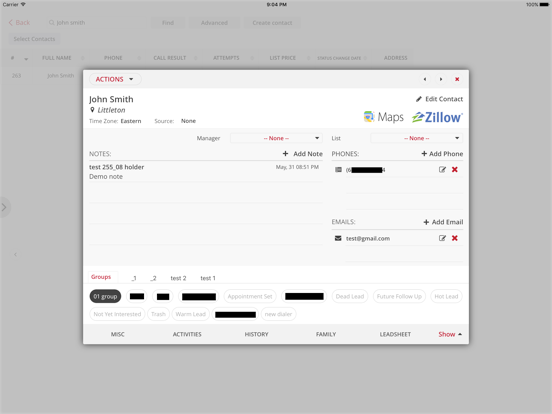Toggle Future Follow Up group tag
552x414 pixels.
click(x=399, y=296)
